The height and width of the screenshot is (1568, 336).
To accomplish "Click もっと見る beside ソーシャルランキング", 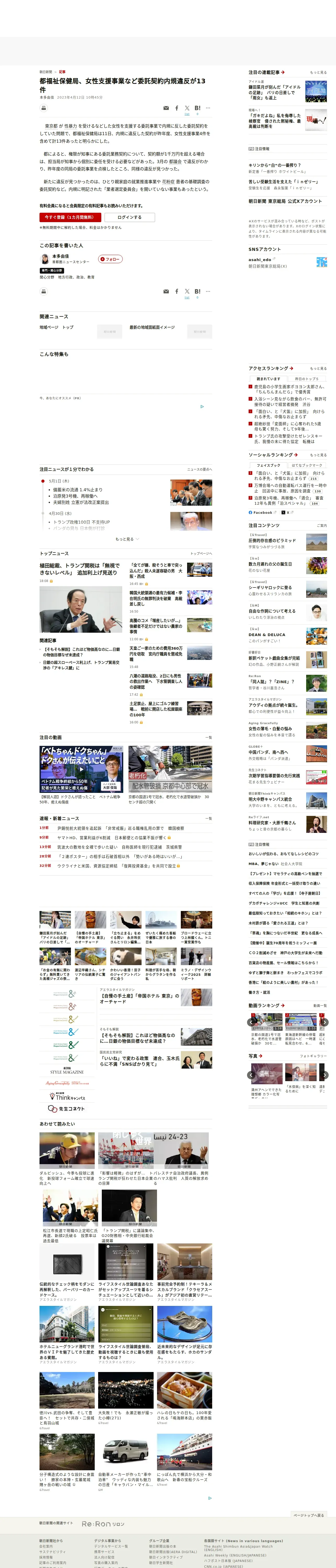I will [318, 455].
